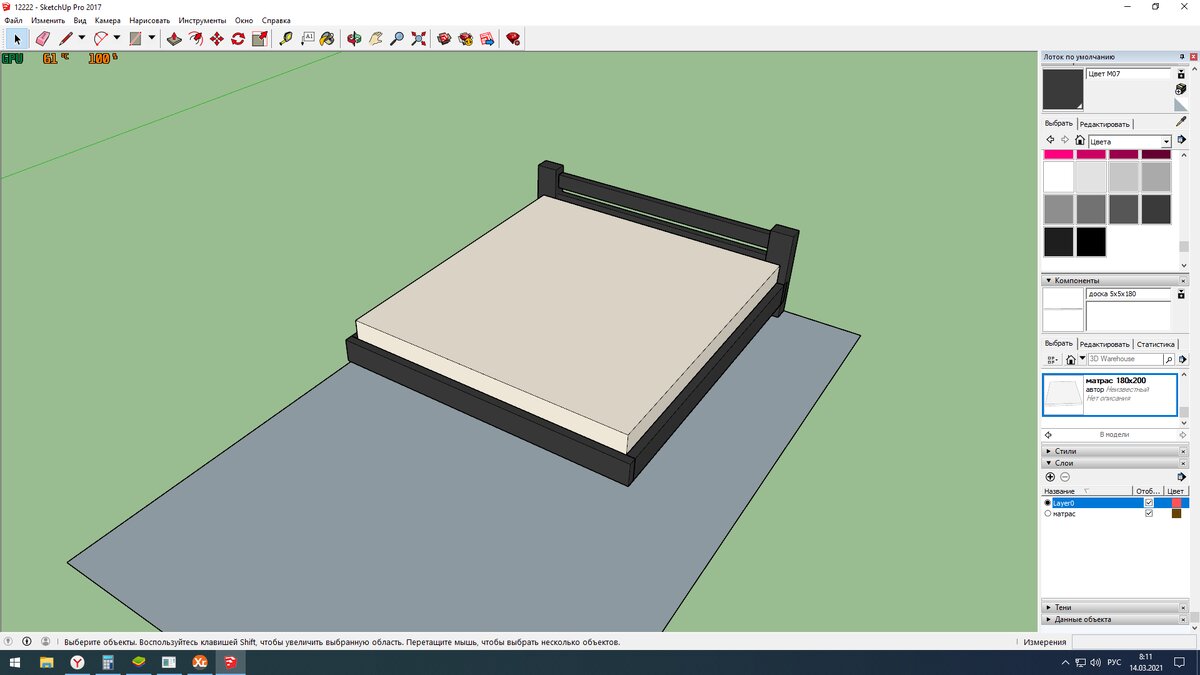
Task: Select the pure black color swatch
Action: click(x=1091, y=242)
